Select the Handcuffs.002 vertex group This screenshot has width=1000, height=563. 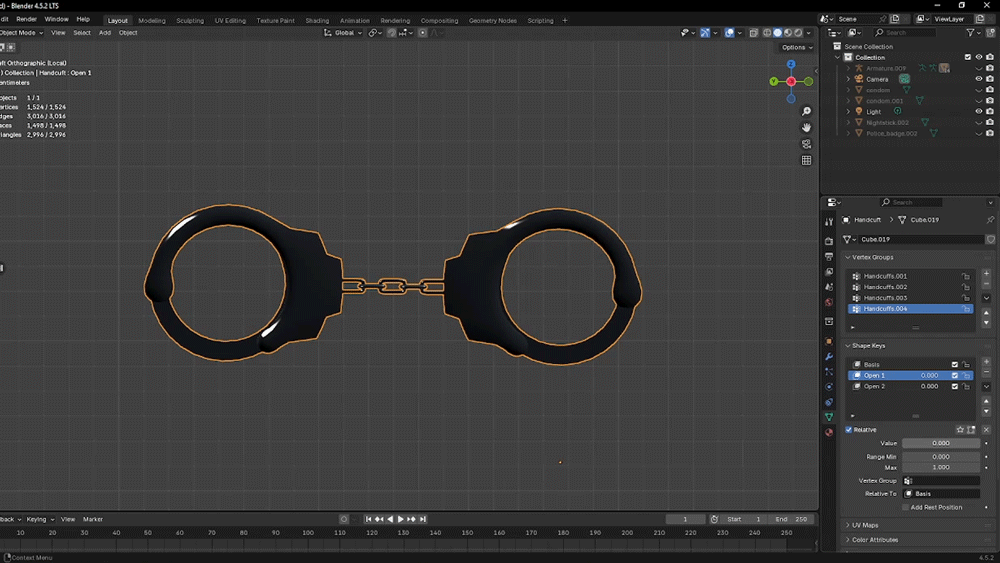886,287
